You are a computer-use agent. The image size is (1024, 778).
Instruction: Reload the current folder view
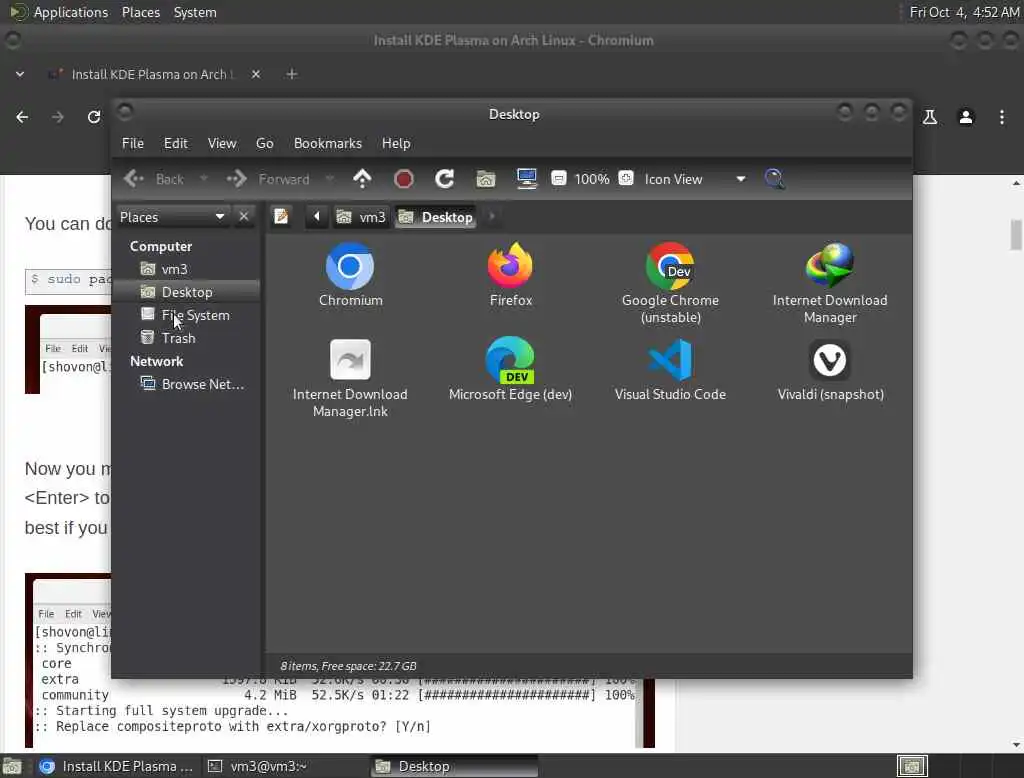pyautogui.click(x=445, y=178)
